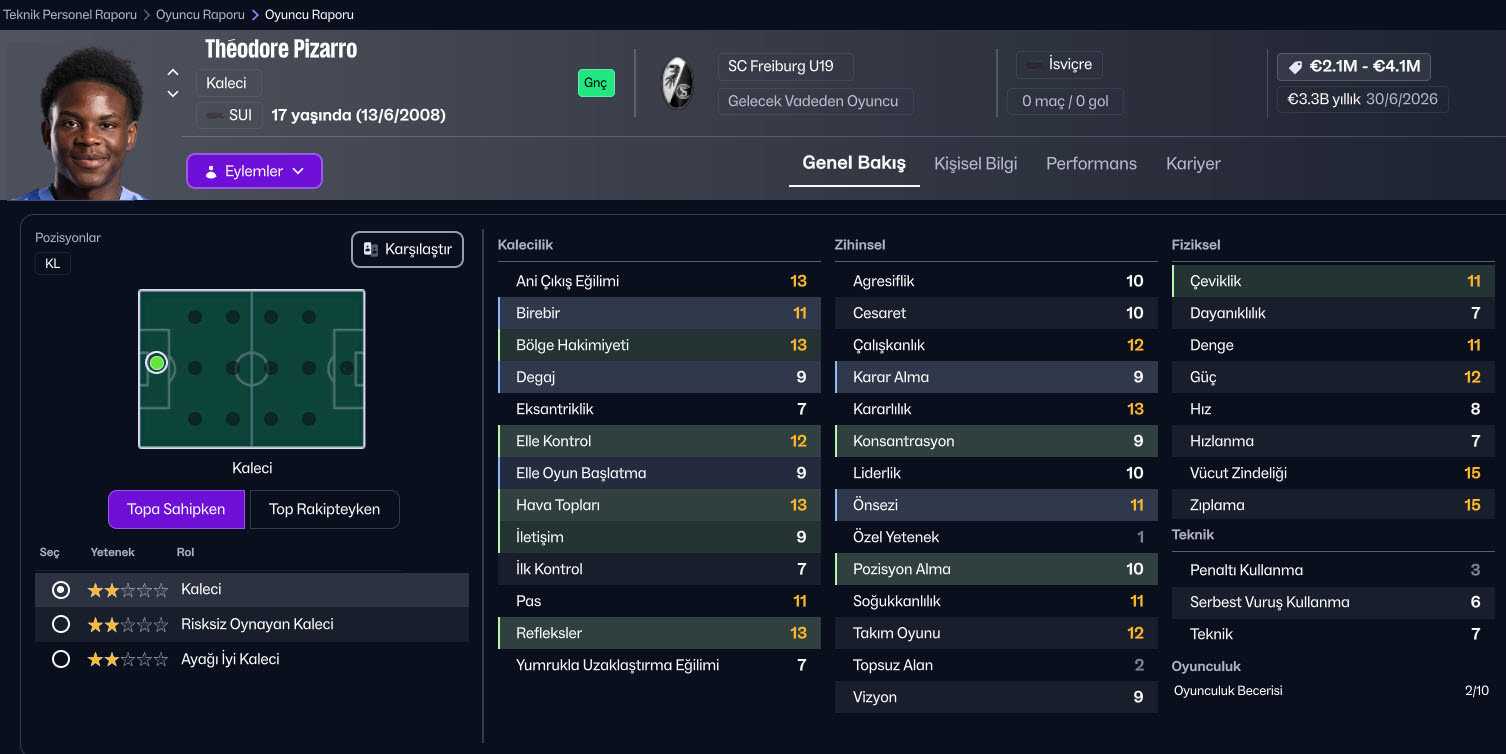Click the İsviçre flag icon
The height and width of the screenshot is (754, 1506).
coord(1033,65)
